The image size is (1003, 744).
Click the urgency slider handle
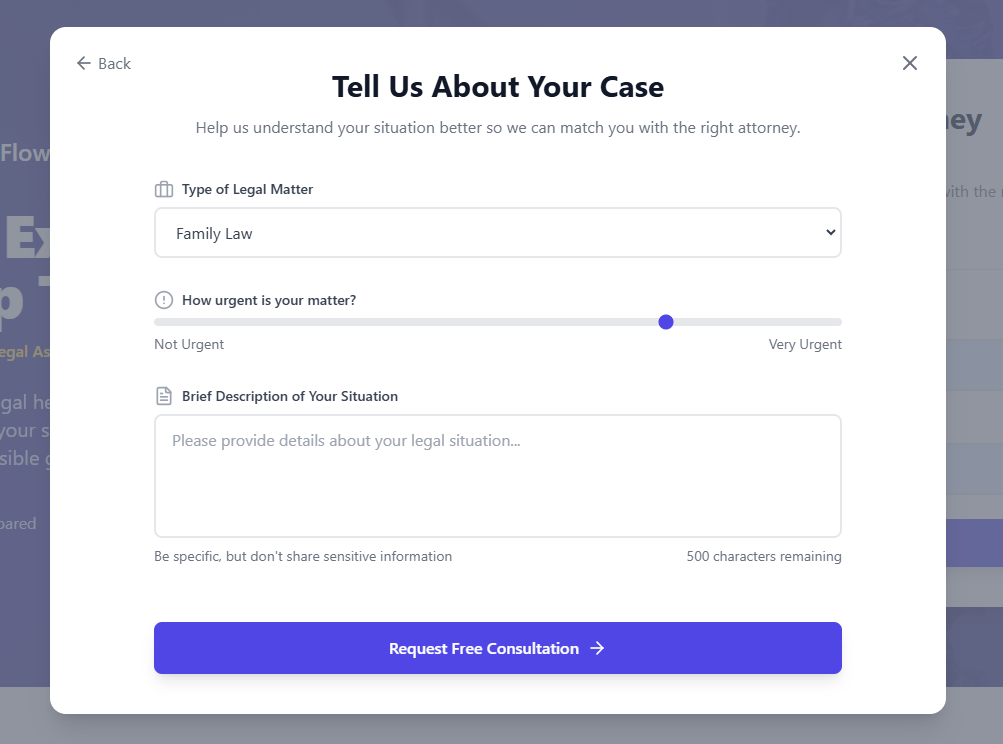pos(666,322)
